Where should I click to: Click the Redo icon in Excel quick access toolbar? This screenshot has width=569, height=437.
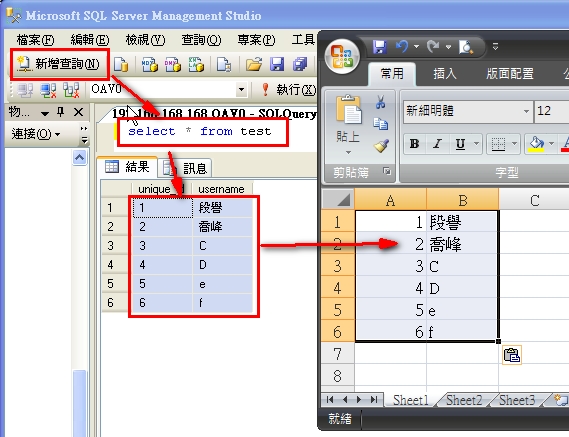point(434,47)
